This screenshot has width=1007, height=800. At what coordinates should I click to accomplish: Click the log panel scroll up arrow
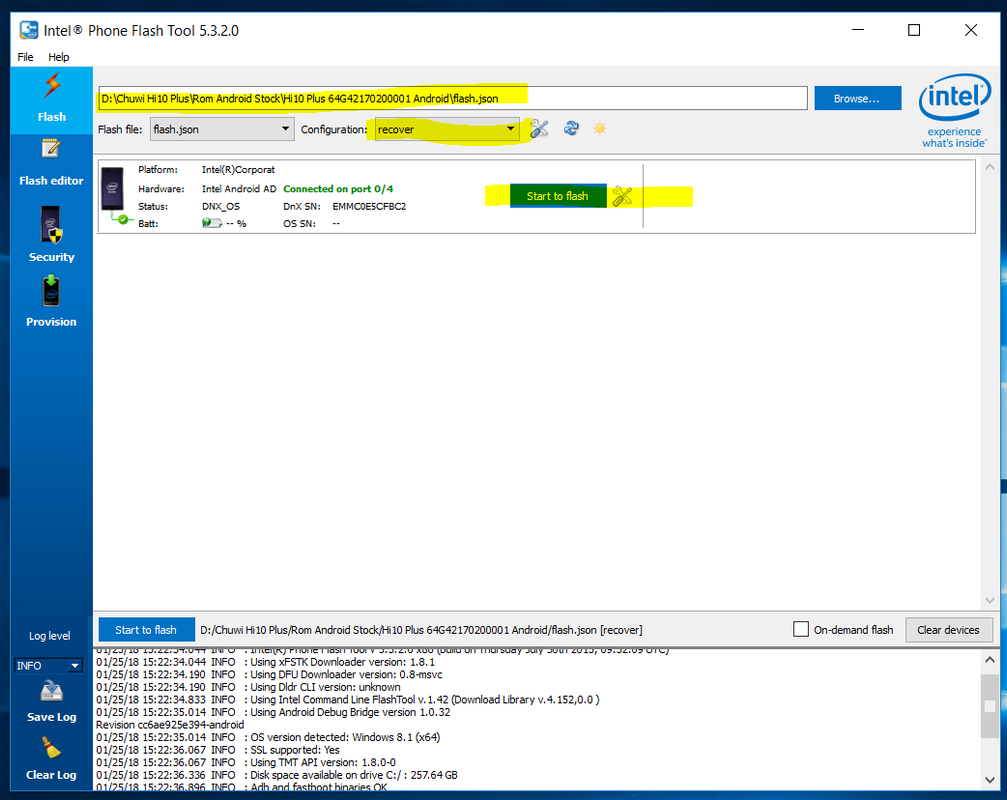pyautogui.click(x=990, y=659)
